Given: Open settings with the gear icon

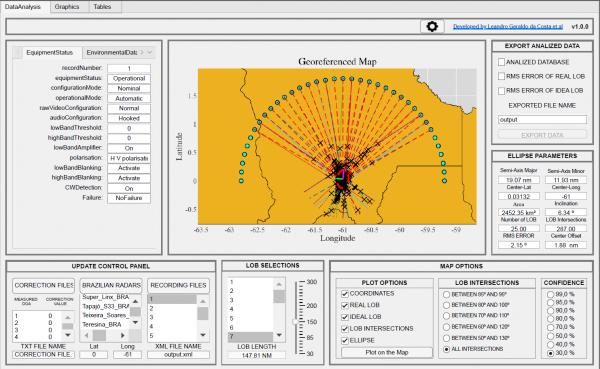Looking at the screenshot, I should 432,26.
